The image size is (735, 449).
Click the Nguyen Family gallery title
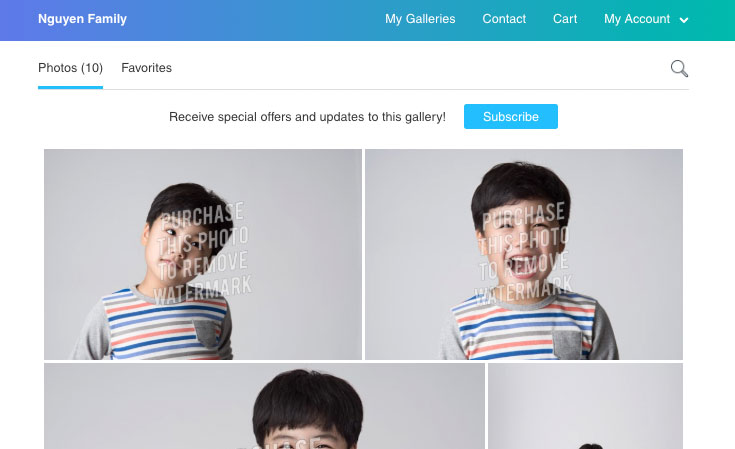[82, 19]
